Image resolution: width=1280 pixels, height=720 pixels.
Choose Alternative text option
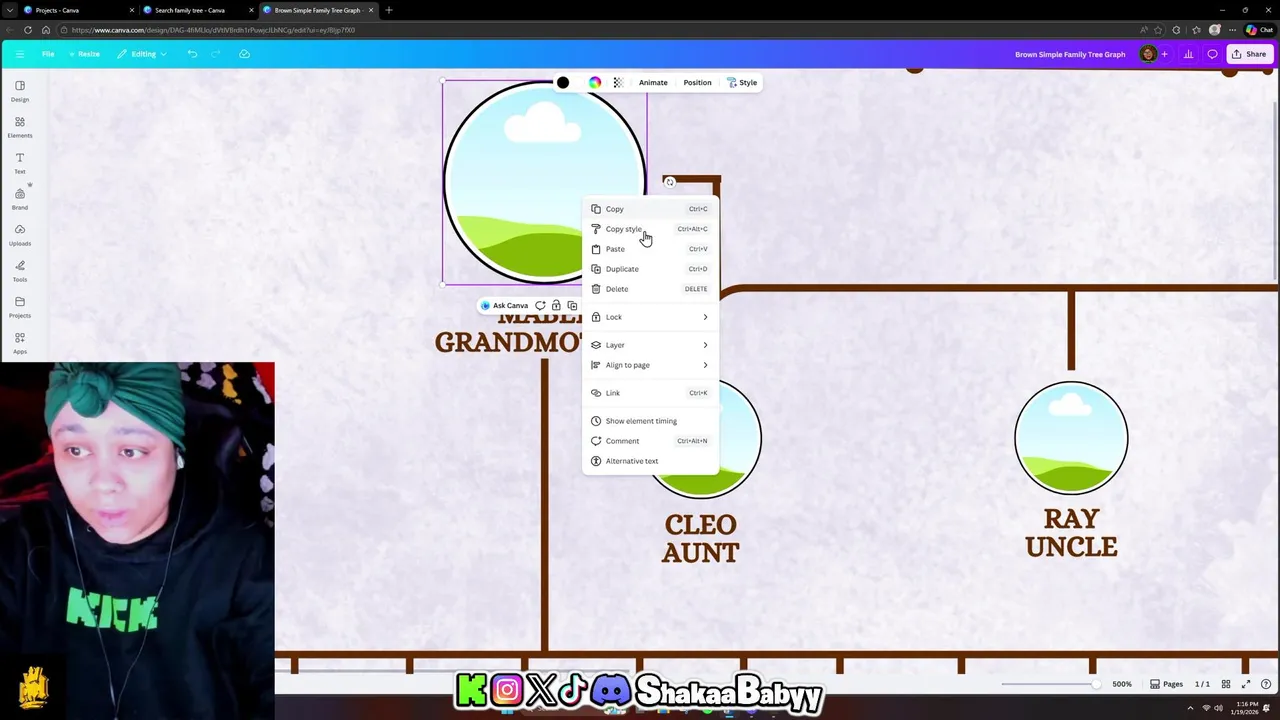[650, 461]
